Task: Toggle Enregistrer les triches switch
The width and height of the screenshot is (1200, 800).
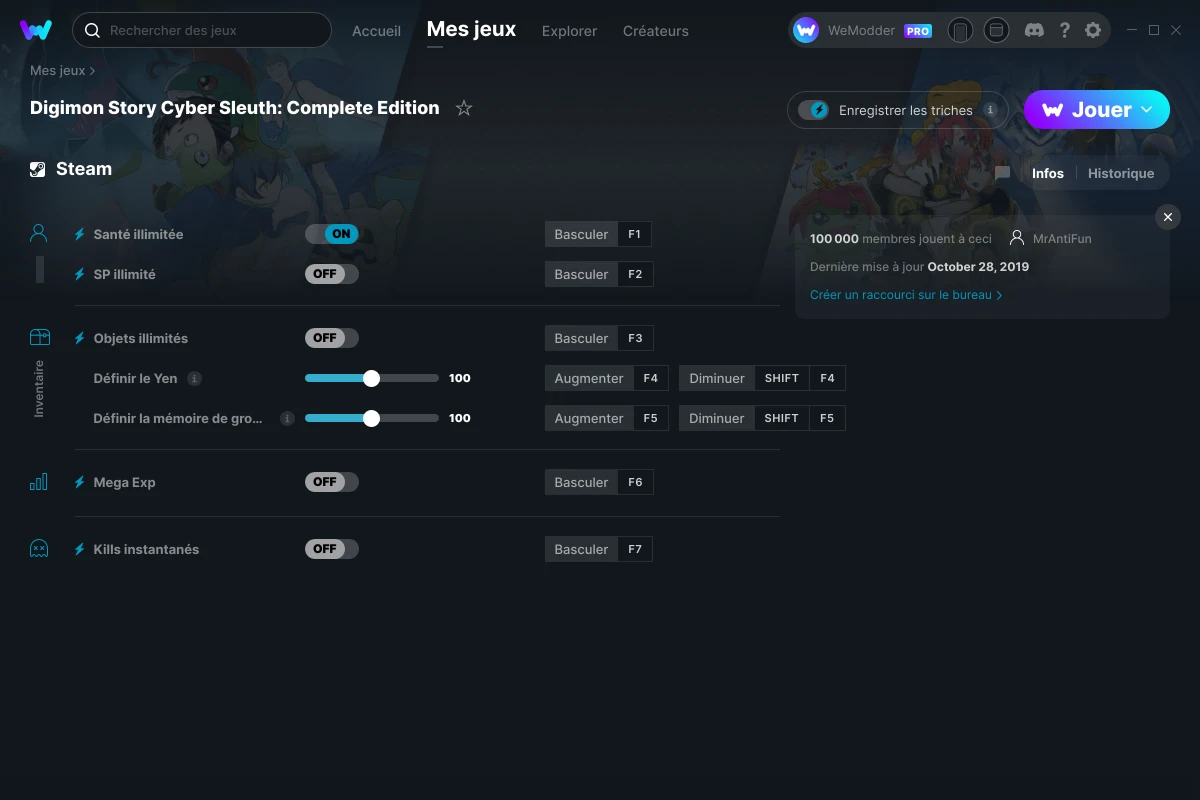Action: coord(813,110)
